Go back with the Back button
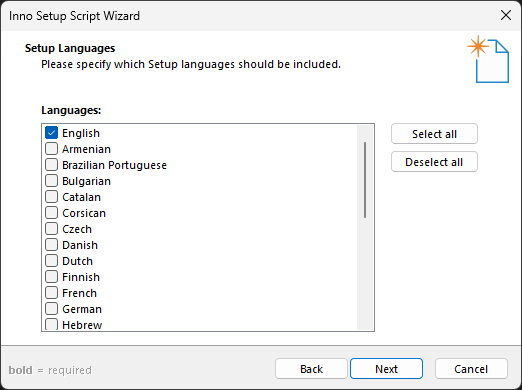Screen dimensions: 522x390 click(311, 369)
